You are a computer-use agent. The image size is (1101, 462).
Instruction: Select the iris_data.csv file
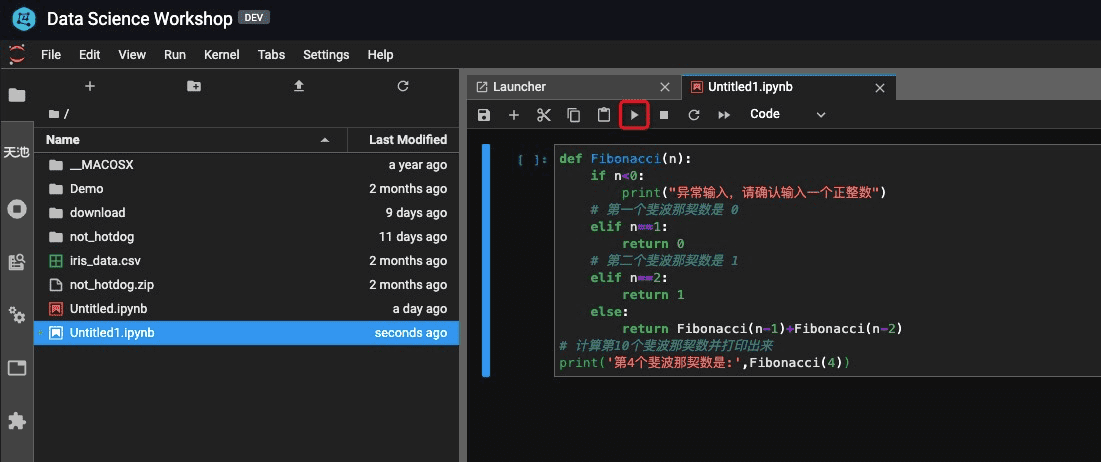(x=246, y=260)
